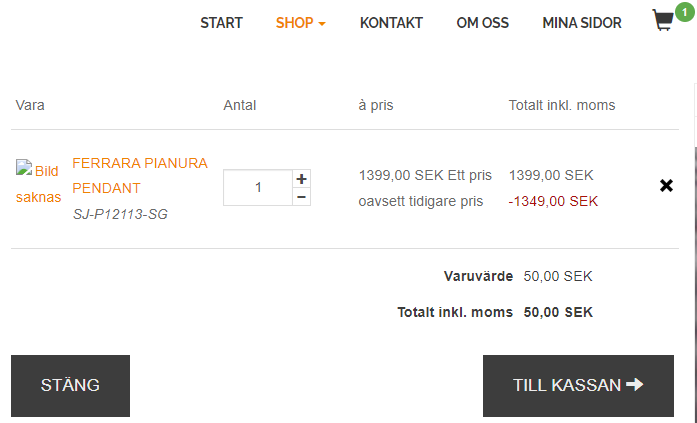Decrease quantity with the minus button

click(301, 197)
